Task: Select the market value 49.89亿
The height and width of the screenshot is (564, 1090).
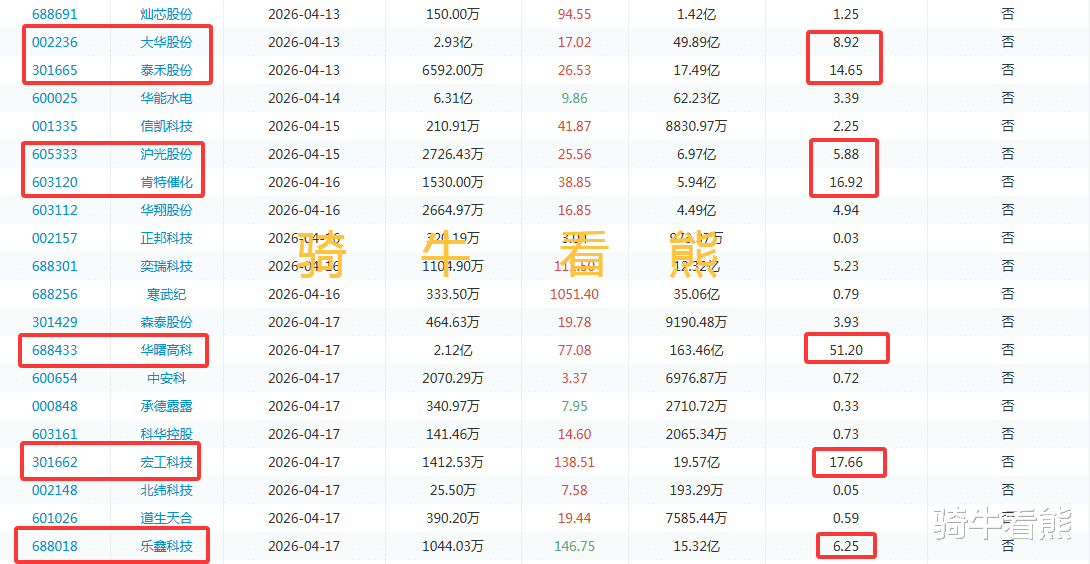Action: tap(697, 42)
